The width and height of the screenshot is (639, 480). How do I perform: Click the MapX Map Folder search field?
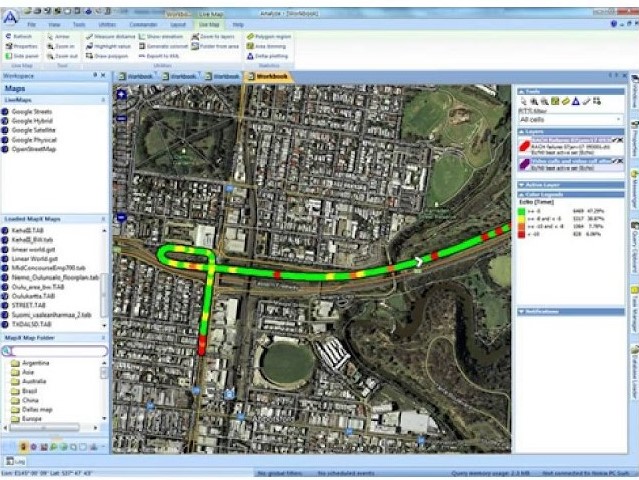56,352
